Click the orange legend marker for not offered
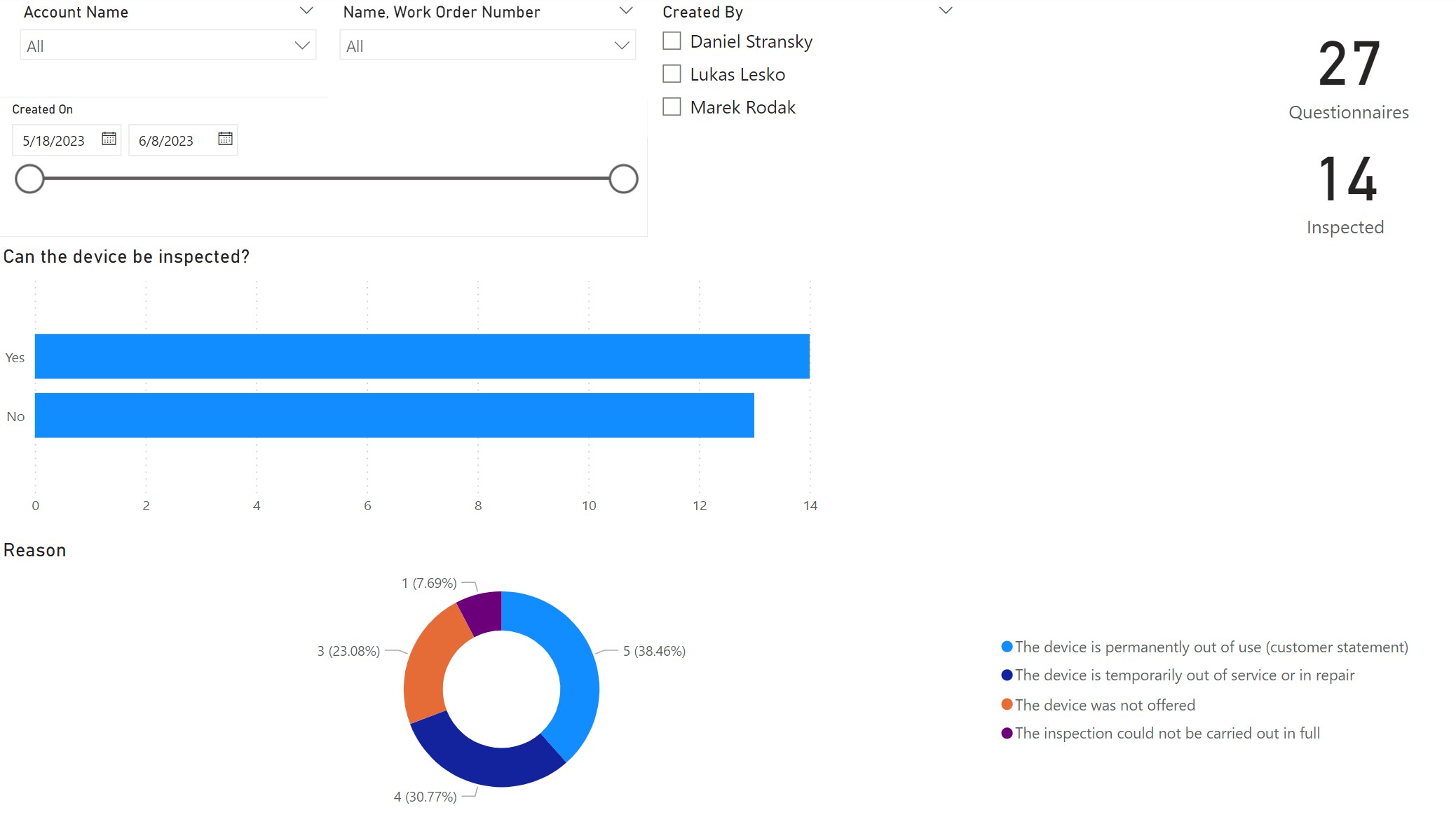This screenshot has height=817, width=1456. tap(1007, 704)
